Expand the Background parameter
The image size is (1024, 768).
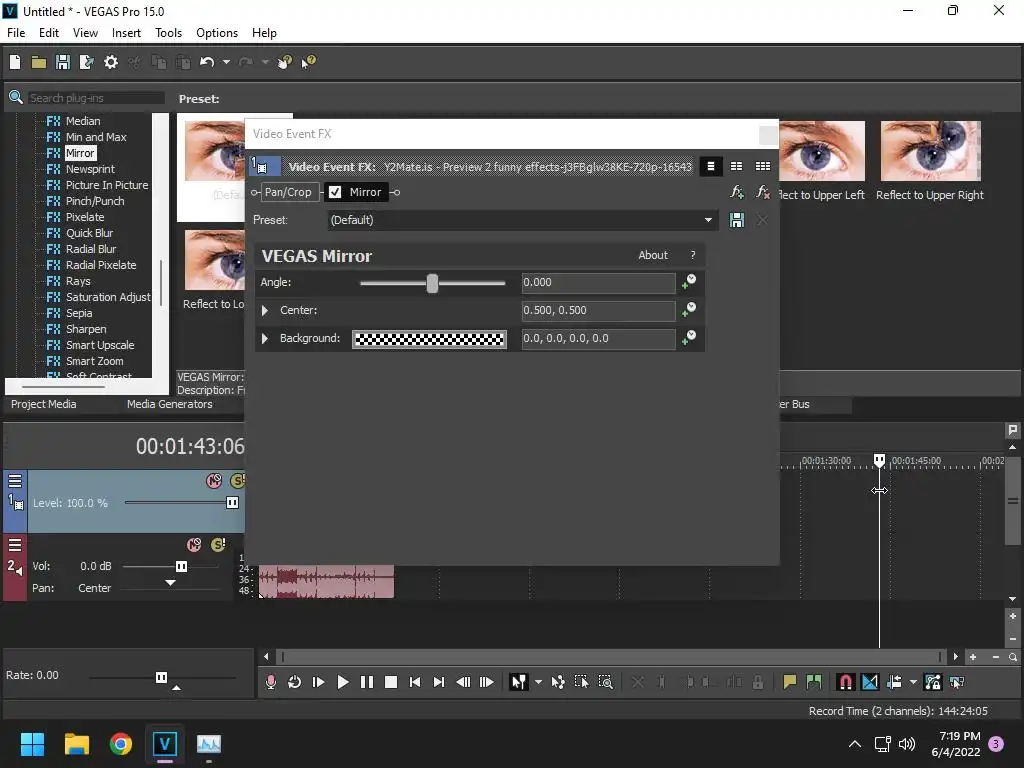(265, 338)
